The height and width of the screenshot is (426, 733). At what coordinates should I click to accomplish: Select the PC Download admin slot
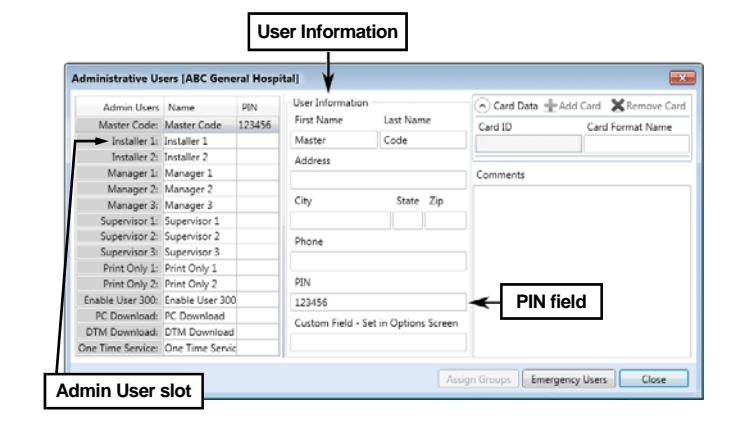pyautogui.click(x=177, y=316)
